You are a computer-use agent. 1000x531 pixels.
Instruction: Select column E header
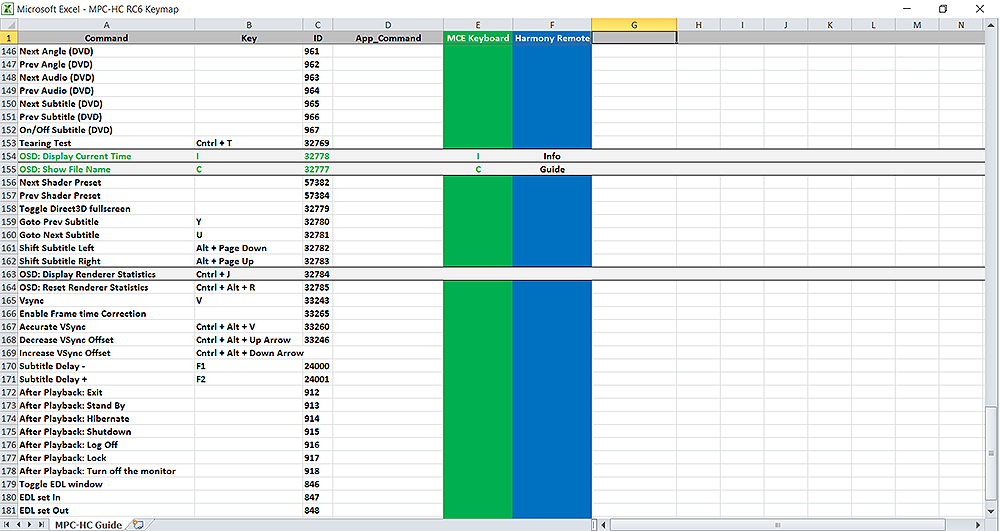tap(478, 25)
